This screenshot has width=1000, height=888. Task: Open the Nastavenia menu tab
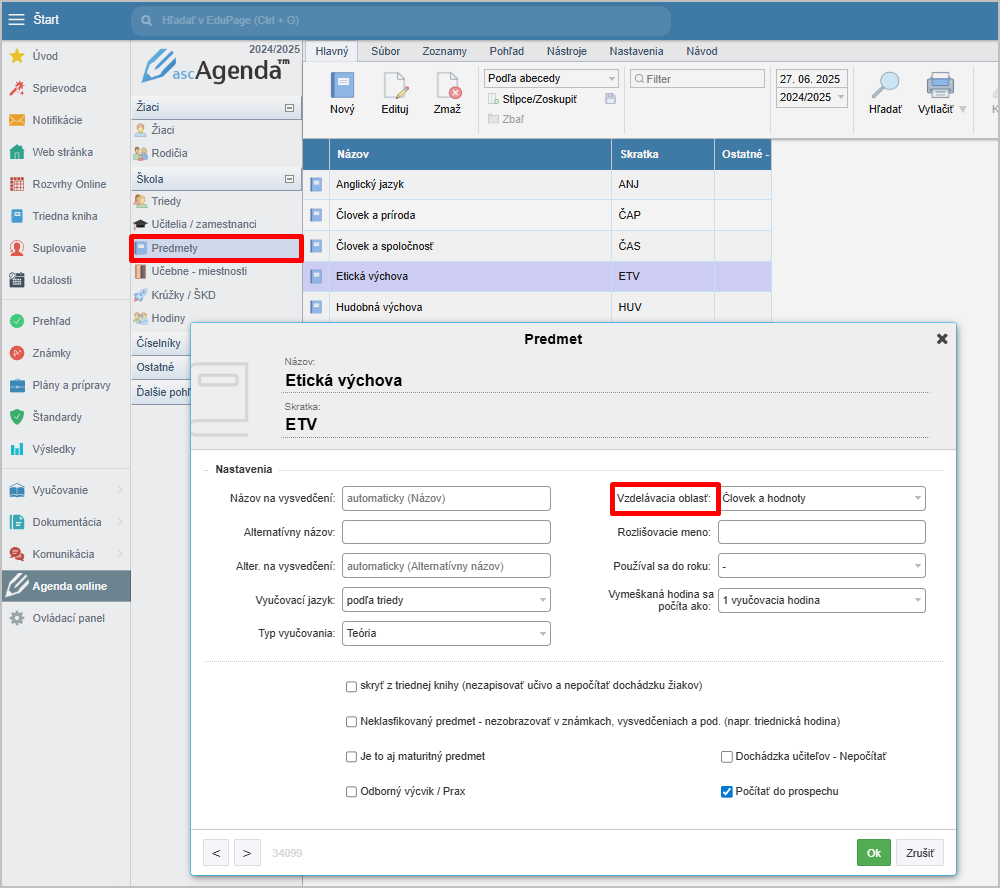tap(636, 51)
